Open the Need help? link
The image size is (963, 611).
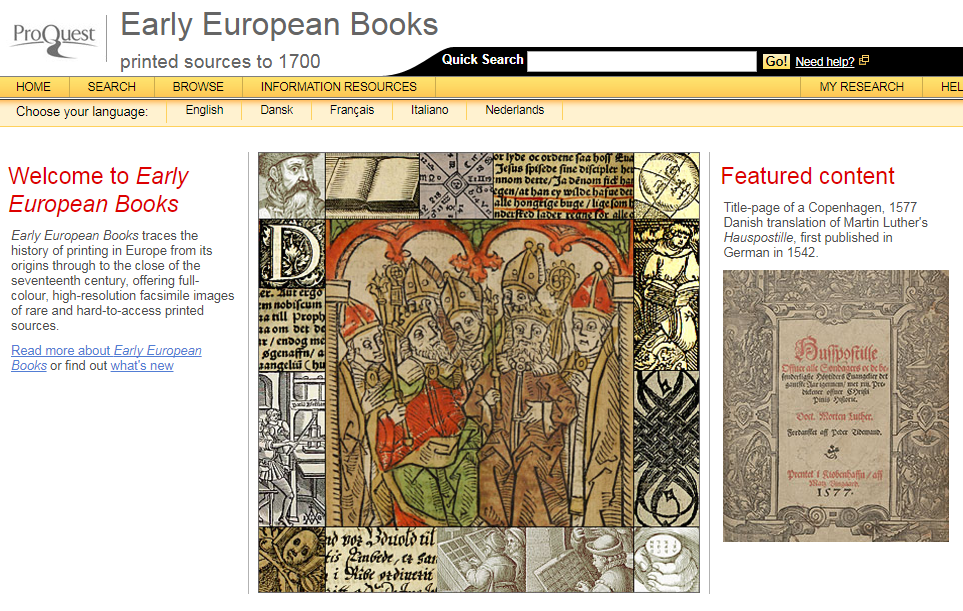(x=824, y=61)
